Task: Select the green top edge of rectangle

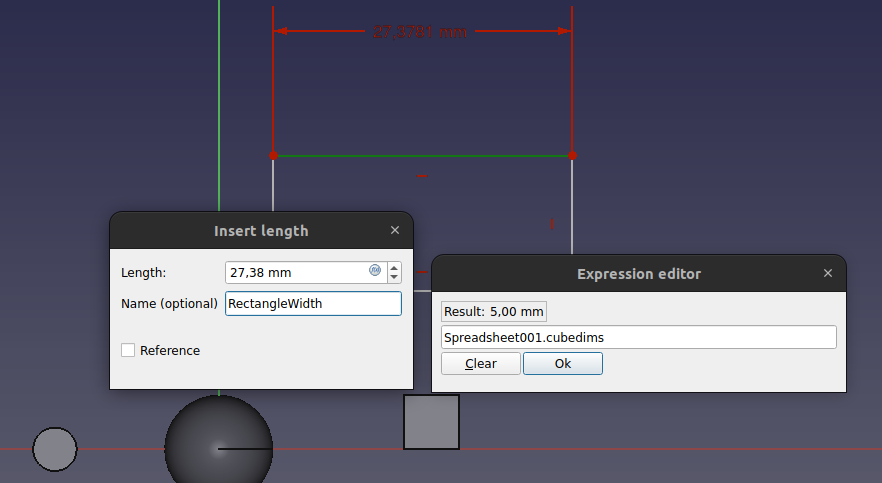Action: click(x=420, y=156)
